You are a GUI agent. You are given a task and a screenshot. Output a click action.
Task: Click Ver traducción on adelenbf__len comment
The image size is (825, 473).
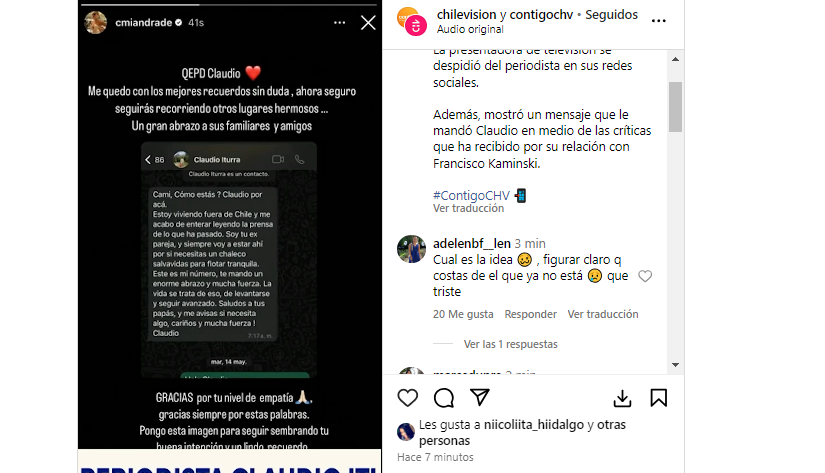point(603,314)
